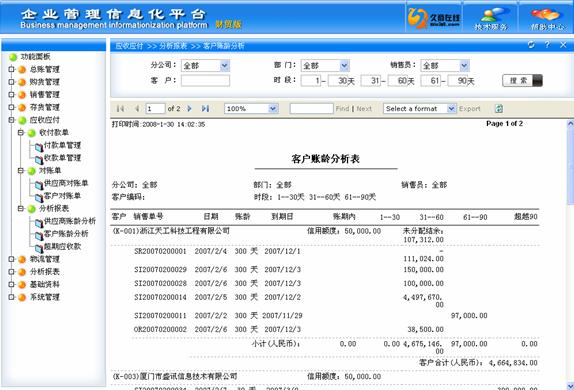Image resolution: width=574 pixels, height=390 pixels.
Task: Click order number OR20070200002
Action: pyautogui.click(x=160, y=330)
